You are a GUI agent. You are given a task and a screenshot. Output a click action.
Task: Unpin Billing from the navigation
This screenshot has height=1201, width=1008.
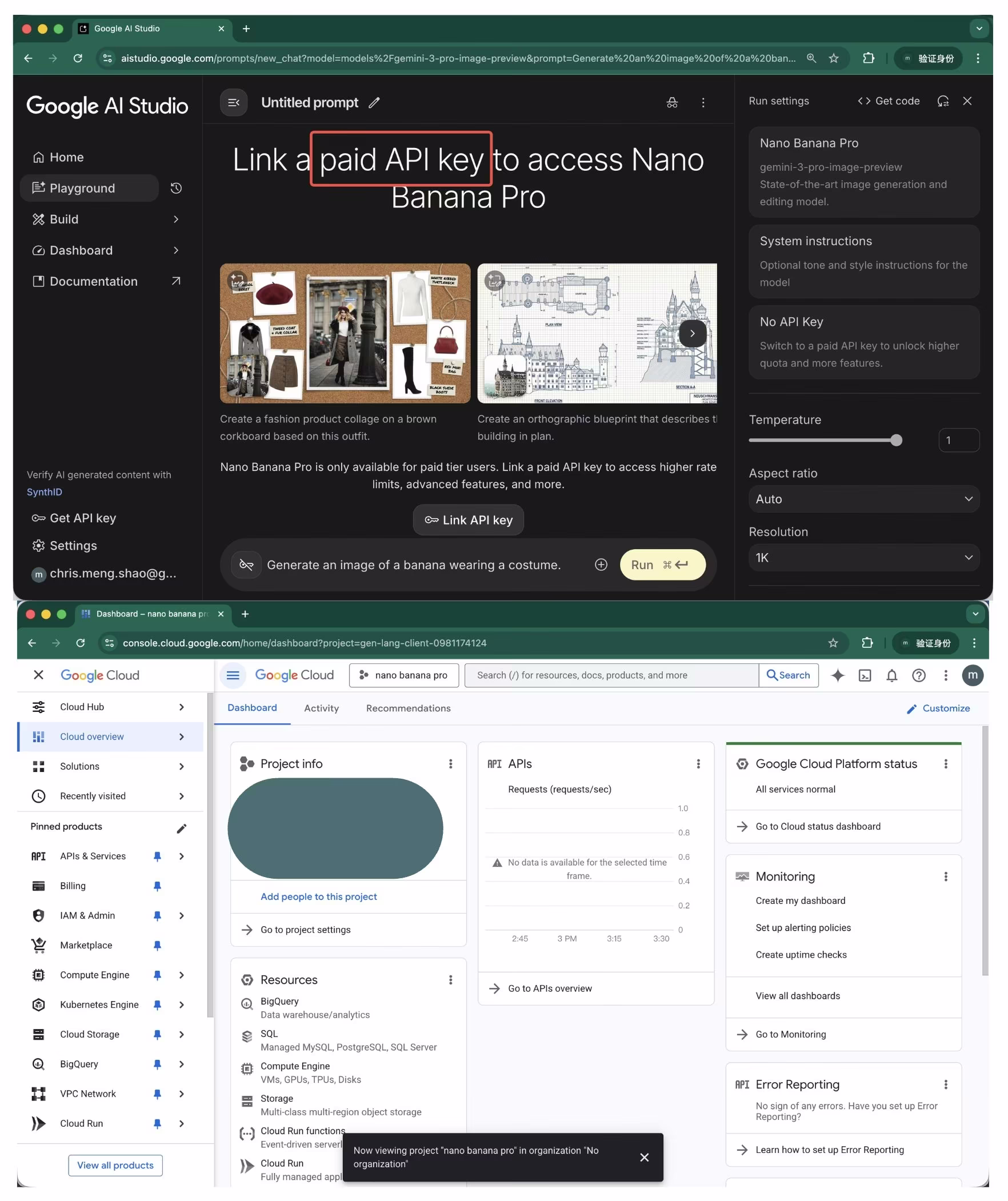tap(157, 886)
